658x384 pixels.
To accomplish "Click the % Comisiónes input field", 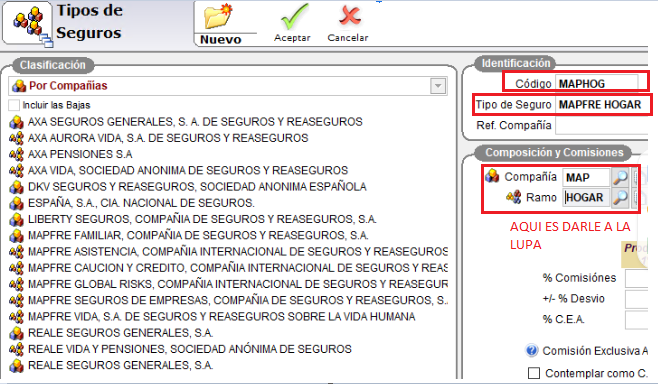I will tap(637, 278).
